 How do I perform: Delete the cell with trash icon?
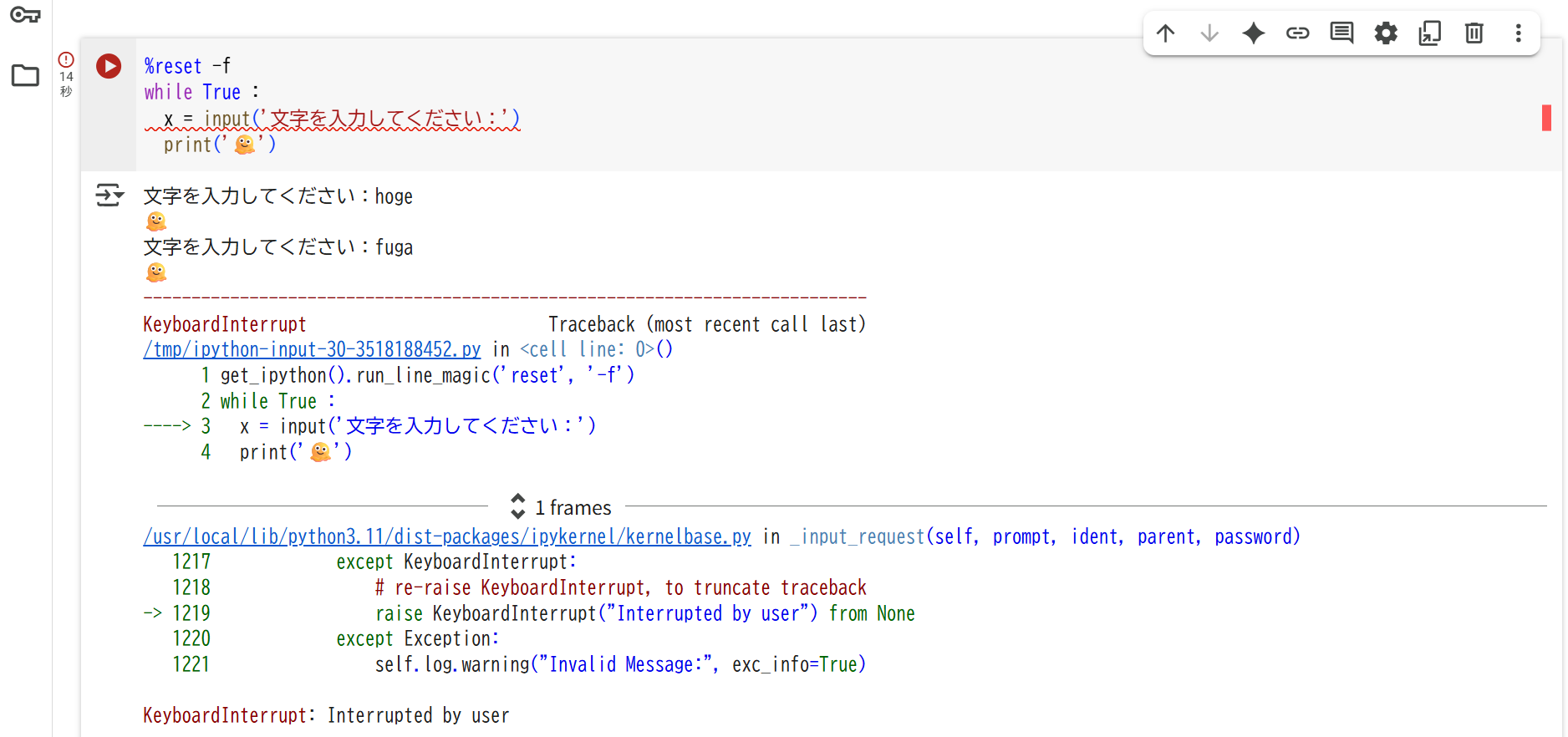click(1474, 33)
